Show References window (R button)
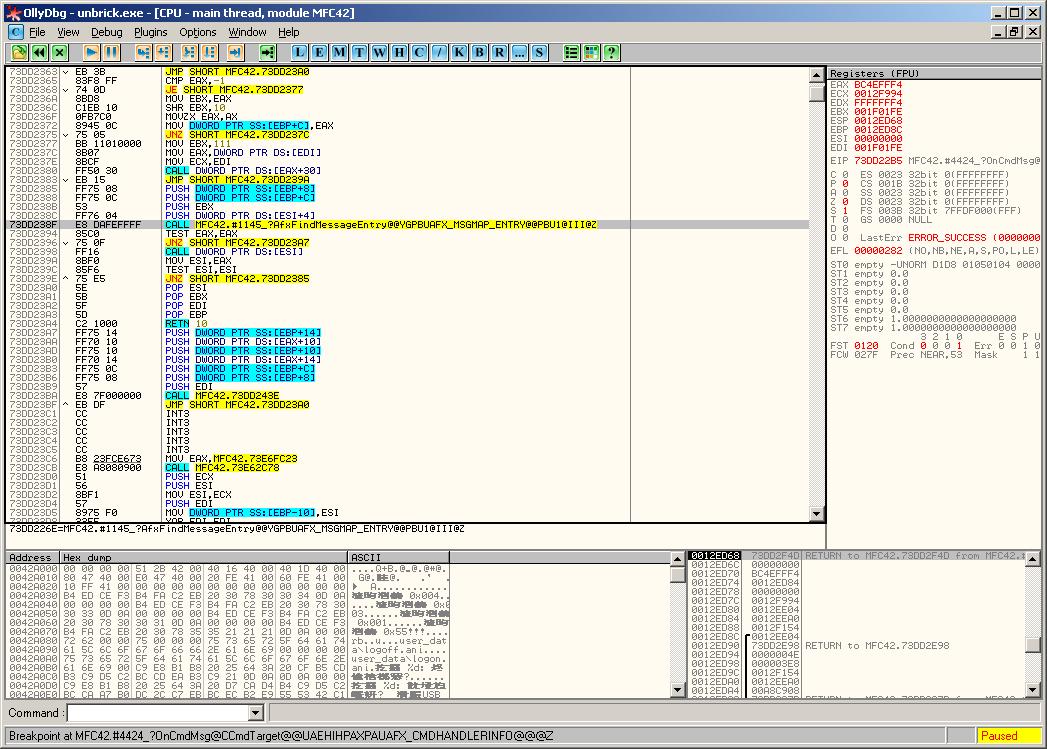Viewport: 1047px width, 749px height. (x=499, y=52)
